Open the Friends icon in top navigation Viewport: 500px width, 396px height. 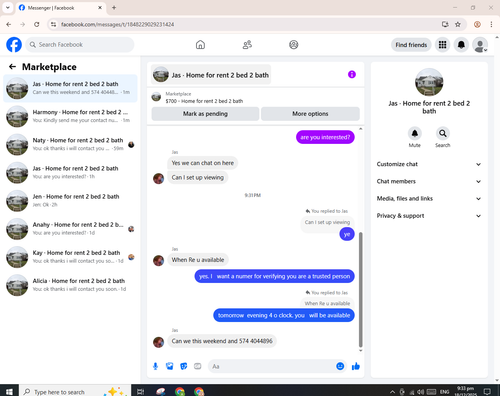[x=247, y=45]
